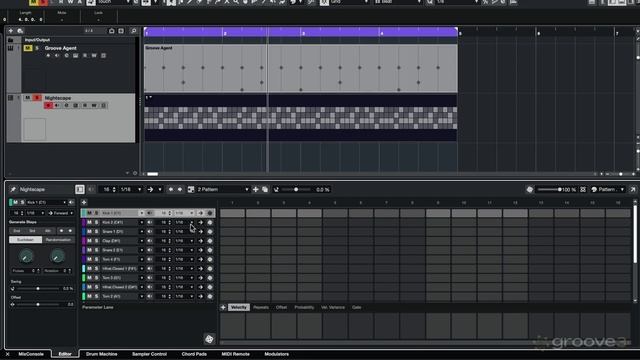Click the Tom 4 lane speaker icon

pyautogui.click(x=150, y=259)
